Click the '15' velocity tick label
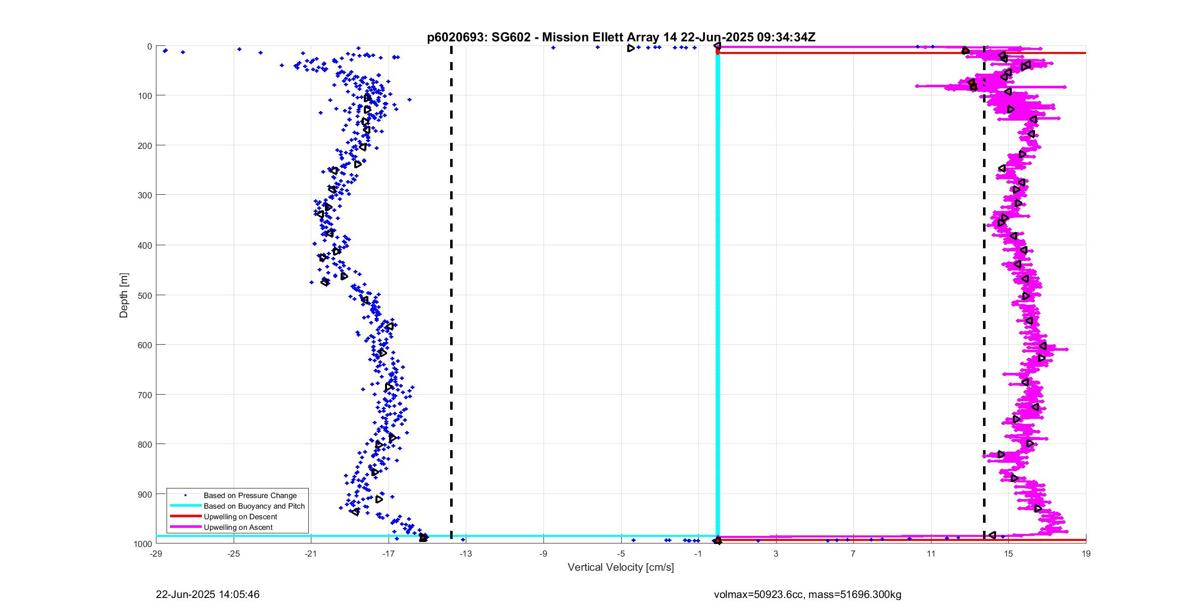Viewport: 1200px width, 611px height. coord(1008,553)
